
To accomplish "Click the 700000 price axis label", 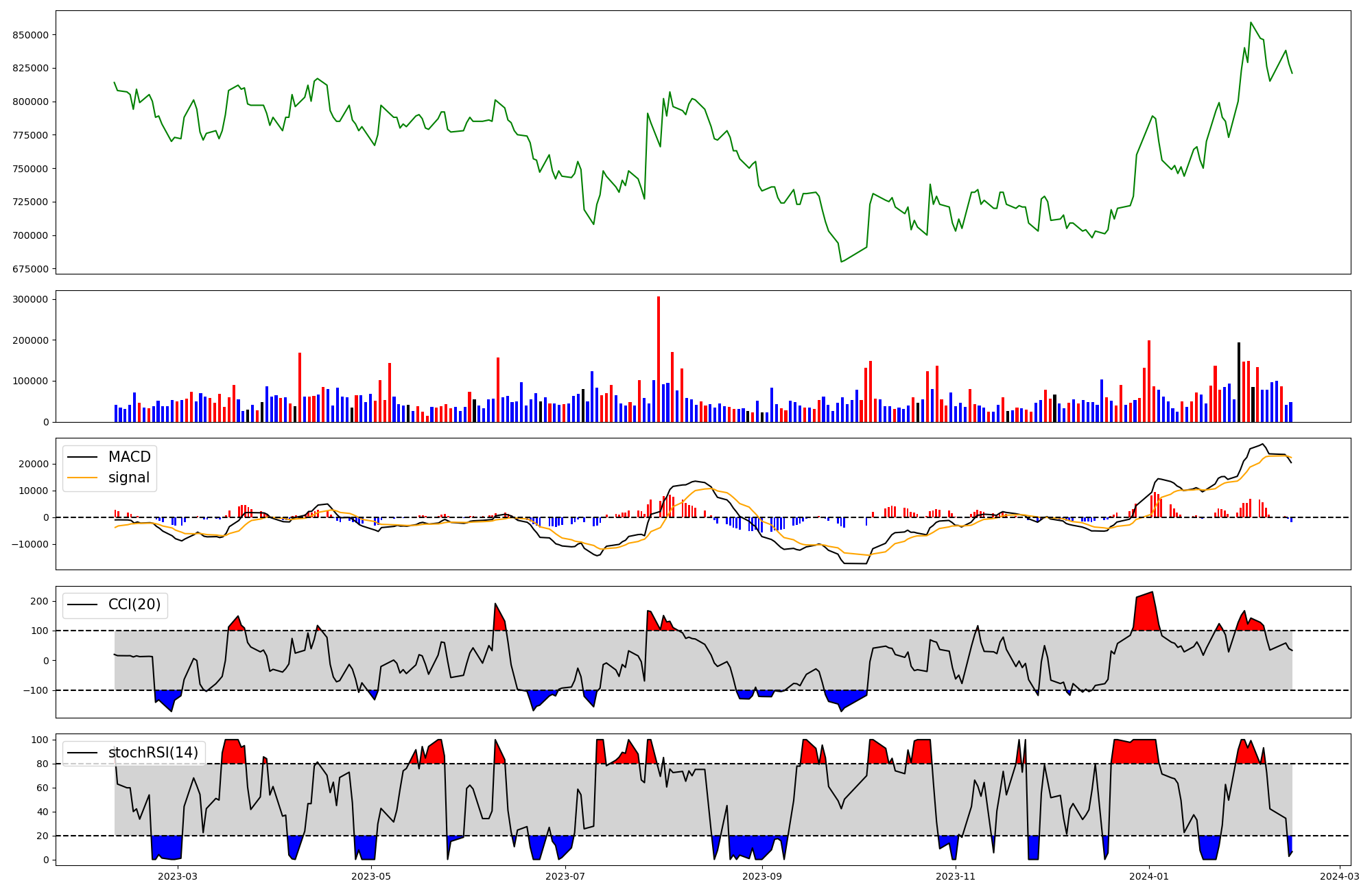I will pyautogui.click(x=31, y=235).
